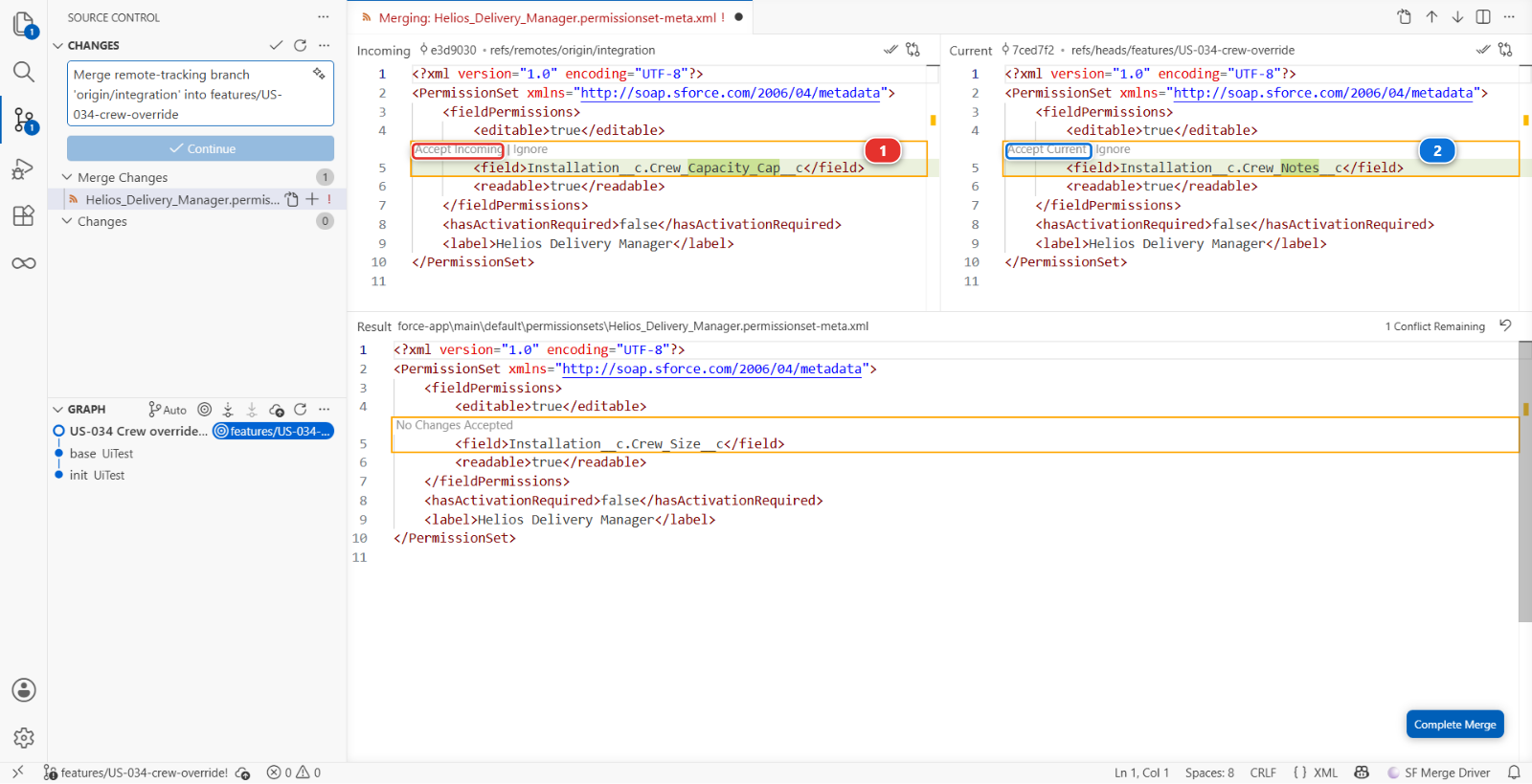Click Accept Incoming code lens
Screen dimensions: 1532x784
[459, 149]
